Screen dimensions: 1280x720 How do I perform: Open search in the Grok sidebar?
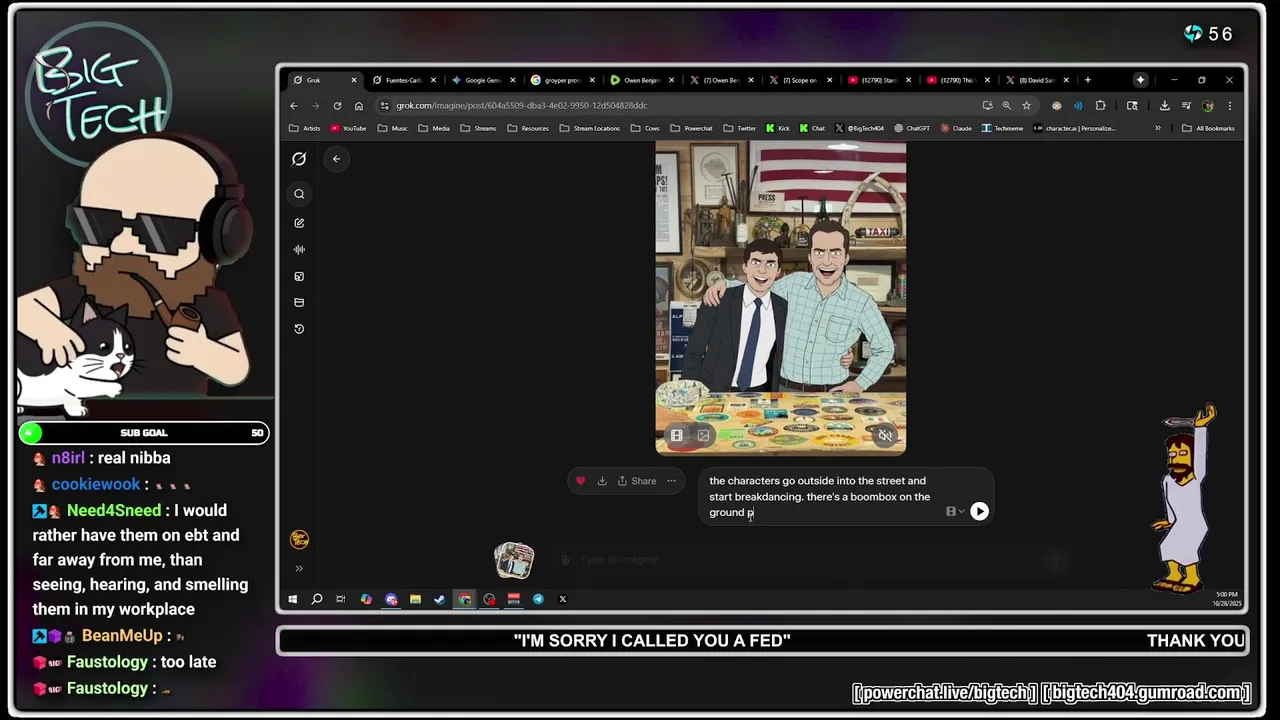pyautogui.click(x=299, y=194)
